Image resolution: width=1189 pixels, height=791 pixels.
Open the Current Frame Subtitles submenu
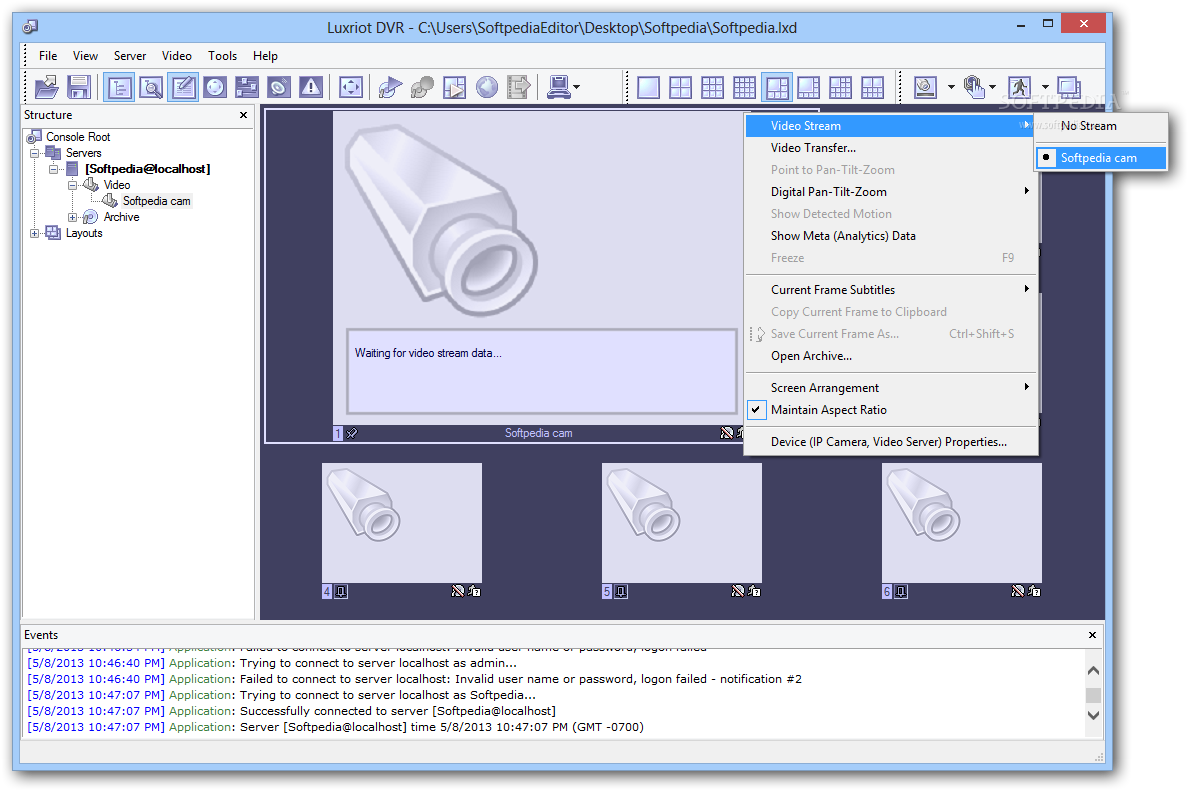click(891, 290)
